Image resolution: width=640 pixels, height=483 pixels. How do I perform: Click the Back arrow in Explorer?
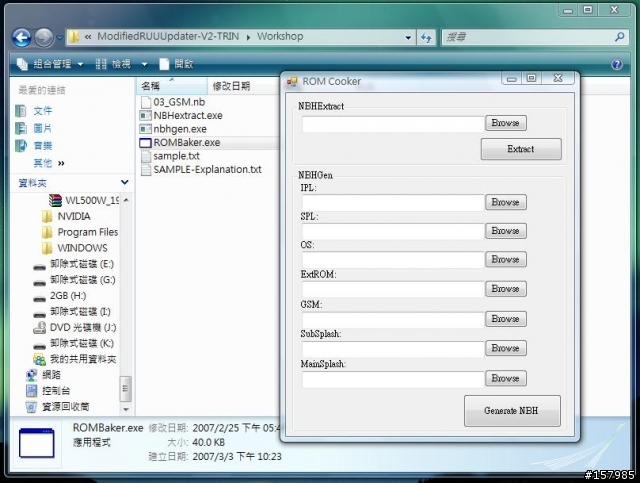pos(22,38)
